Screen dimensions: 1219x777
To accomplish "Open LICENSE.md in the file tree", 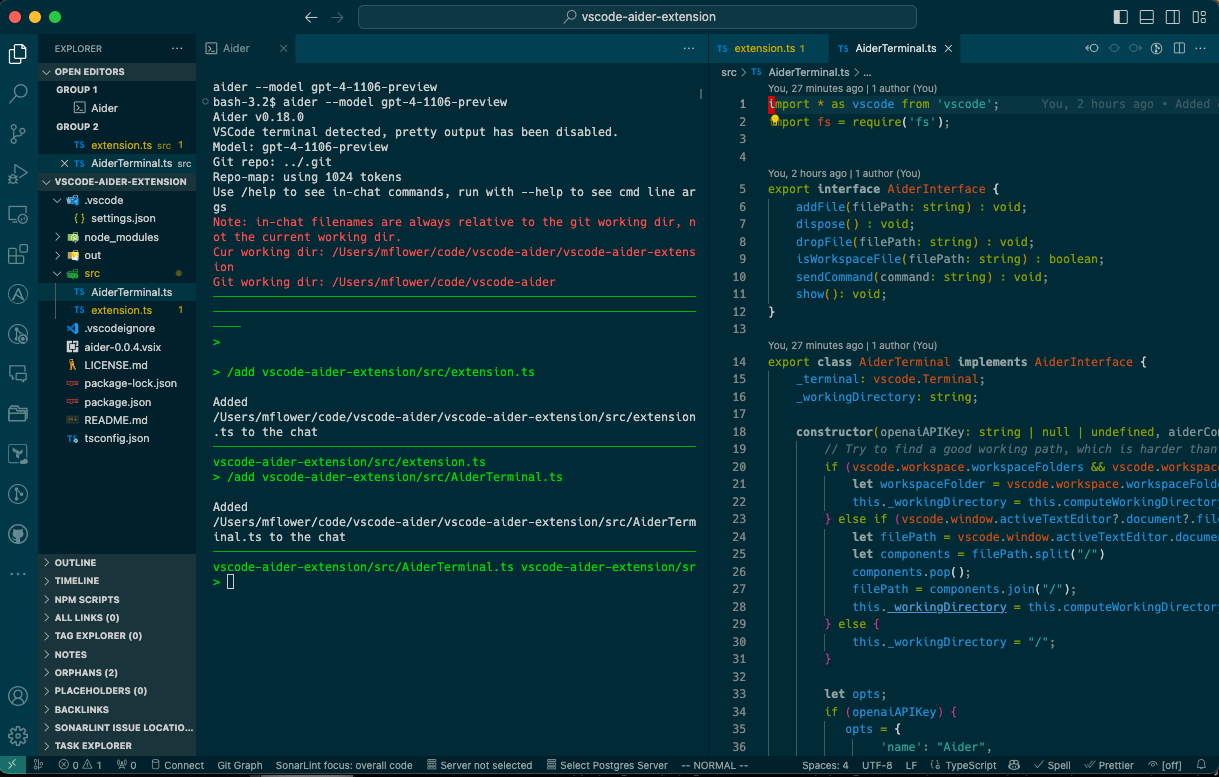I will pos(117,365).
